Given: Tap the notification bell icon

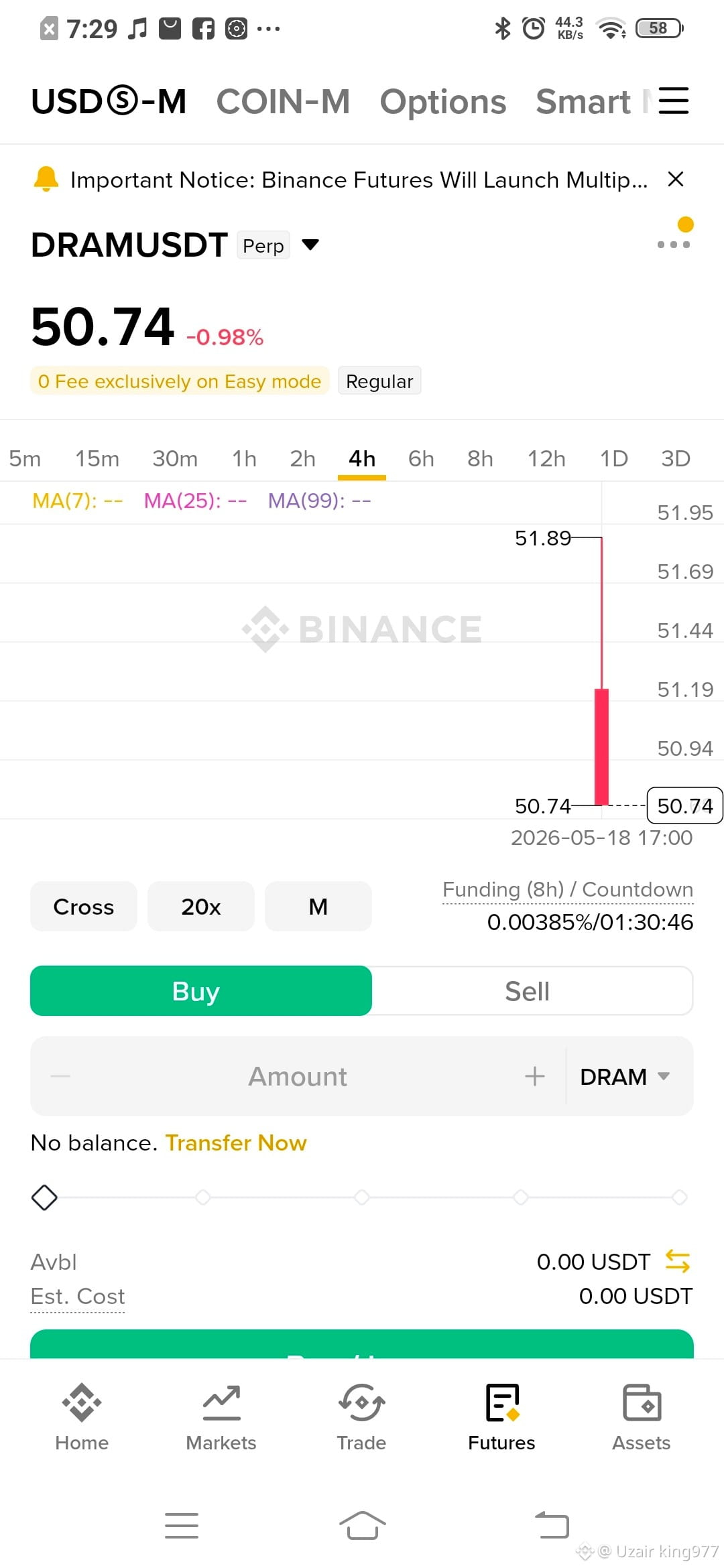Looking at the screenshot, I should (x=46, y=180).
